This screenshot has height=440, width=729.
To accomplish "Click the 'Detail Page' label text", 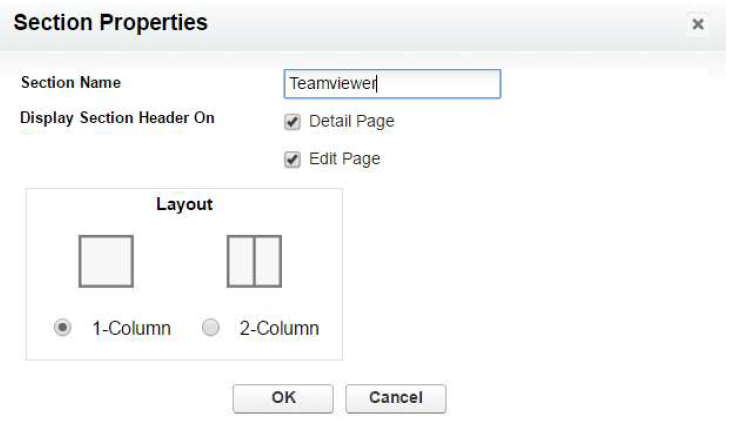I will [351, 121].
